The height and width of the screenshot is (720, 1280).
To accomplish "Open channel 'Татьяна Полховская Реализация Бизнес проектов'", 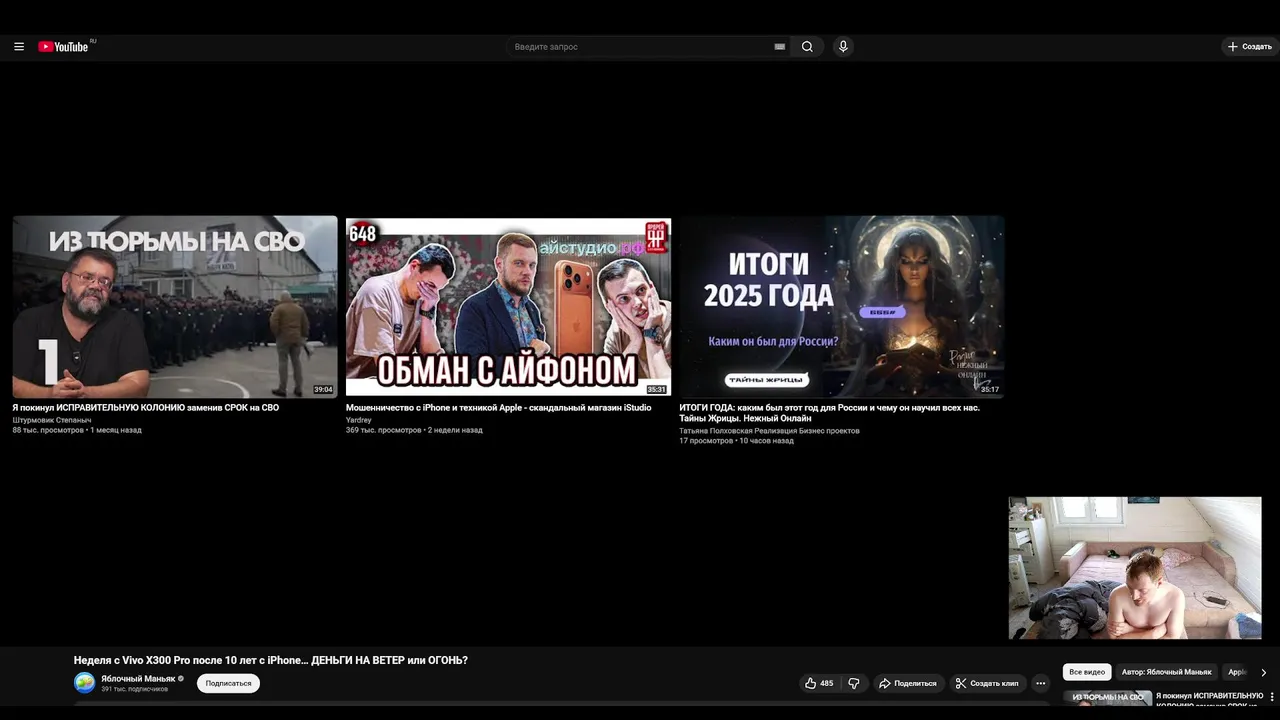I will pyautogui.click(x=769, y=431).
